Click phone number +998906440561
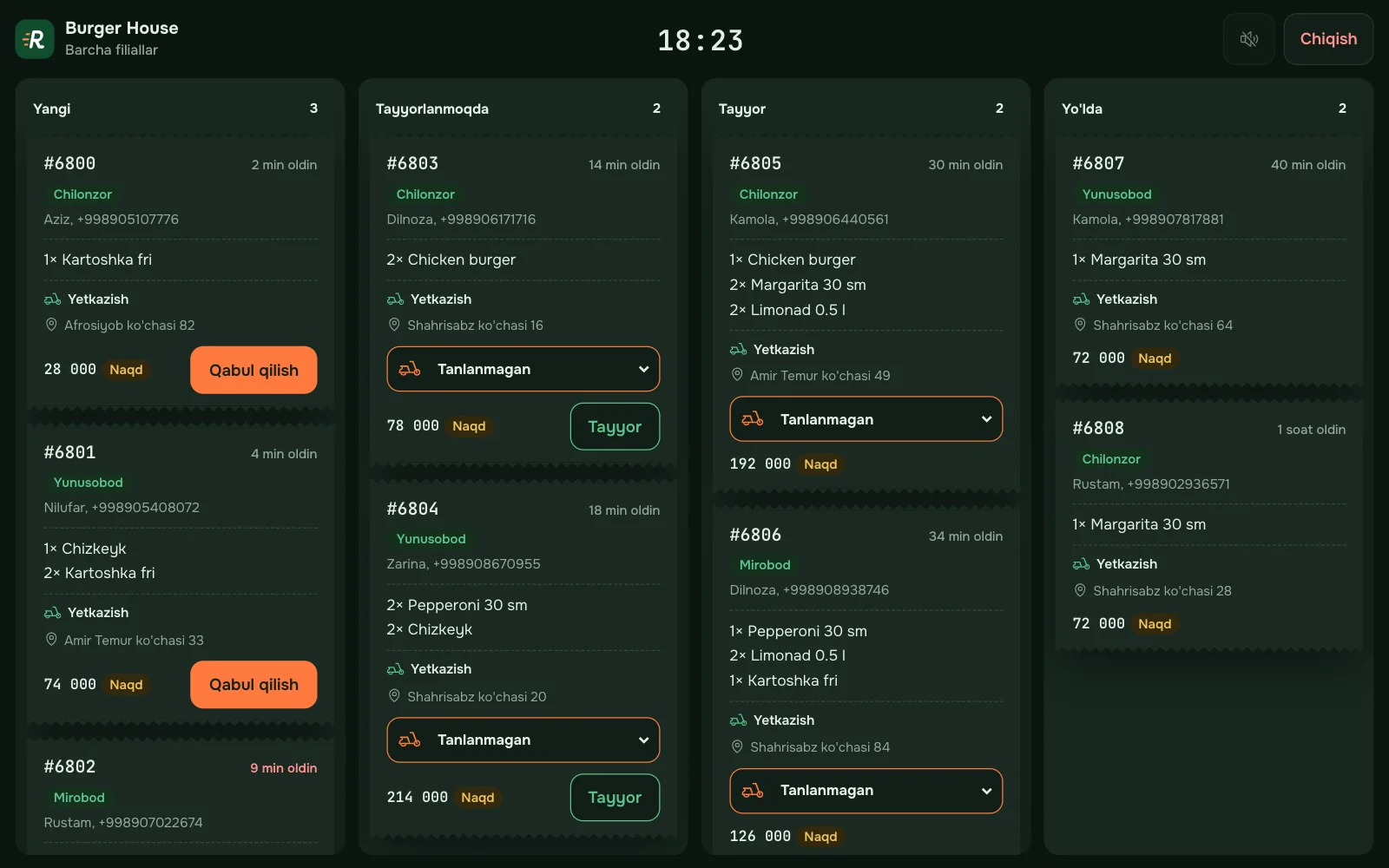 pyautogui.click(x=835, y=220)
